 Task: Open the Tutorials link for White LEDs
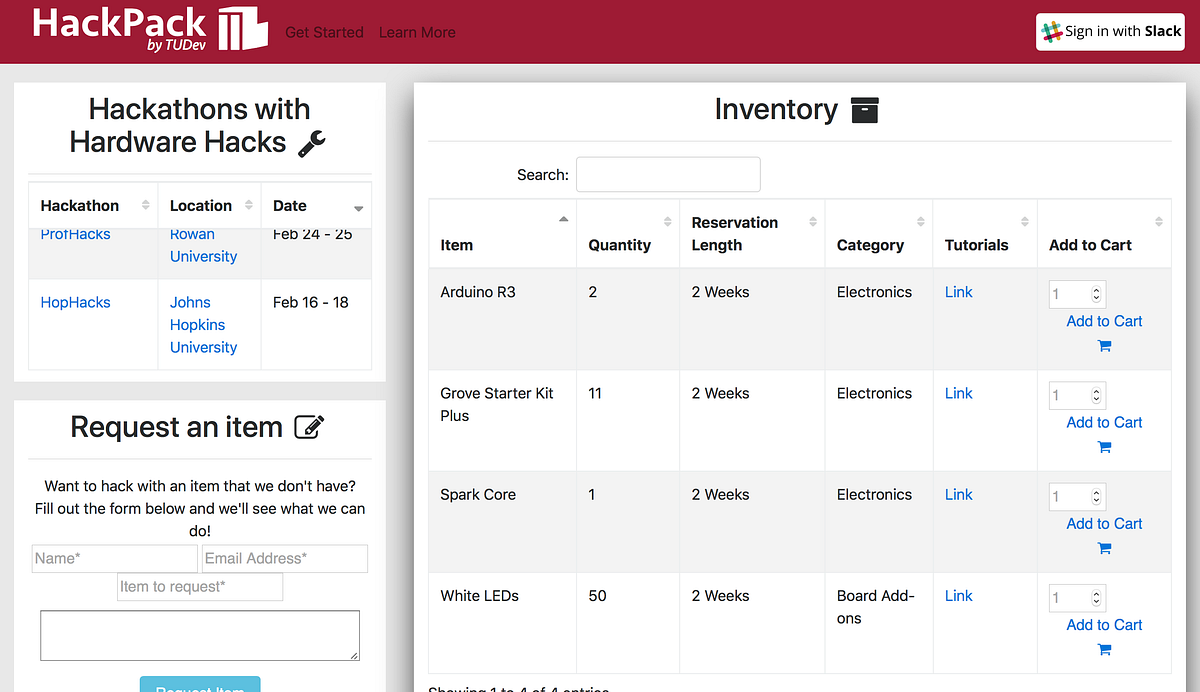[x=958, y=595]
